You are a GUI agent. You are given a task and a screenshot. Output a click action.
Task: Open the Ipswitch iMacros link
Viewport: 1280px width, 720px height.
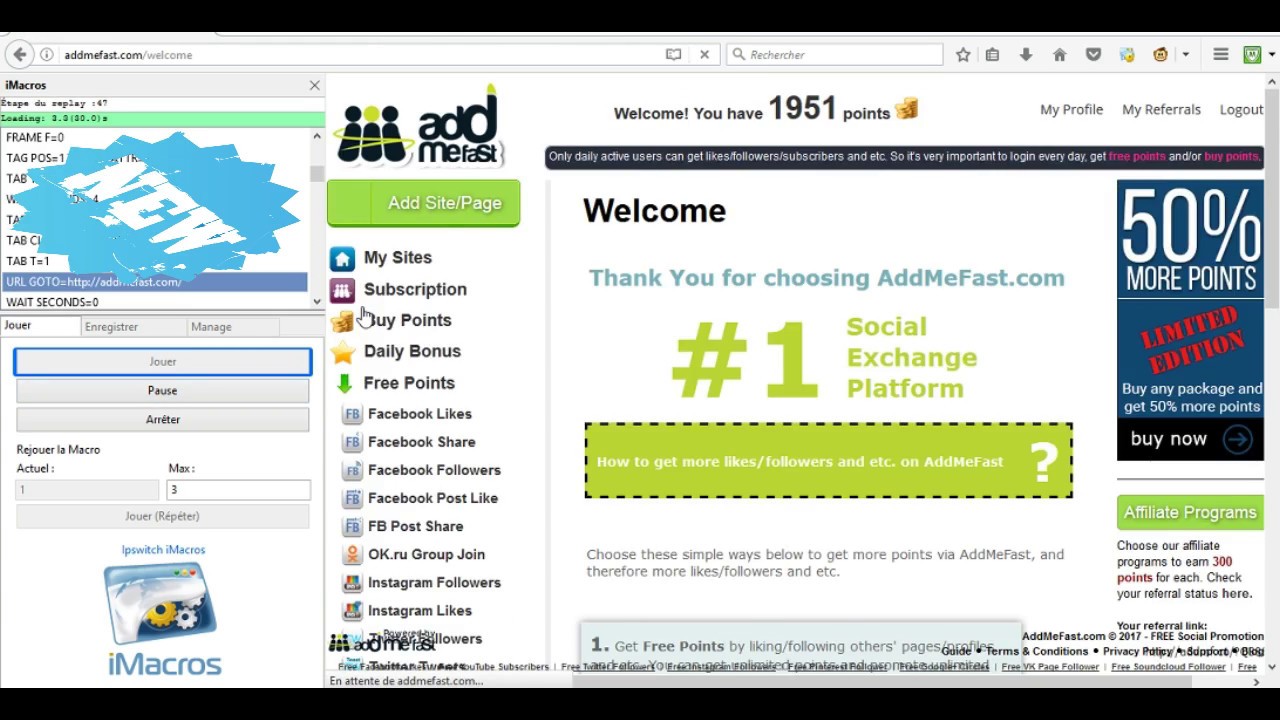(x=163, y=550)
